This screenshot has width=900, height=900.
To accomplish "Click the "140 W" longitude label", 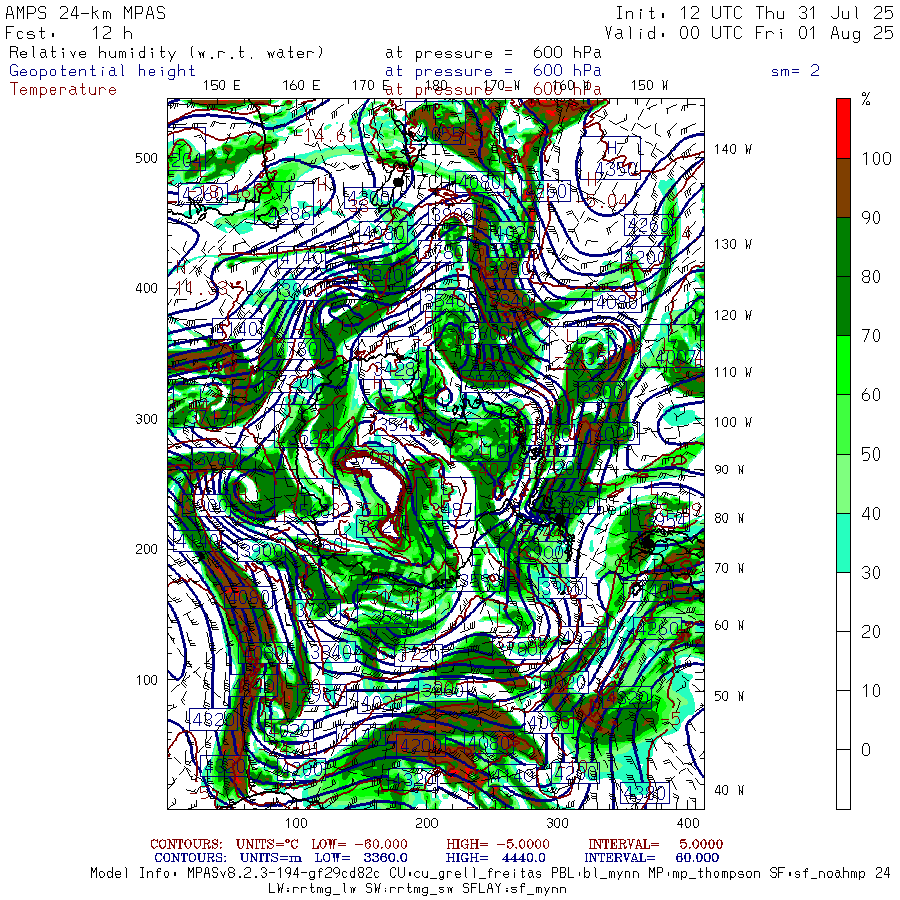I will (733, 149).
